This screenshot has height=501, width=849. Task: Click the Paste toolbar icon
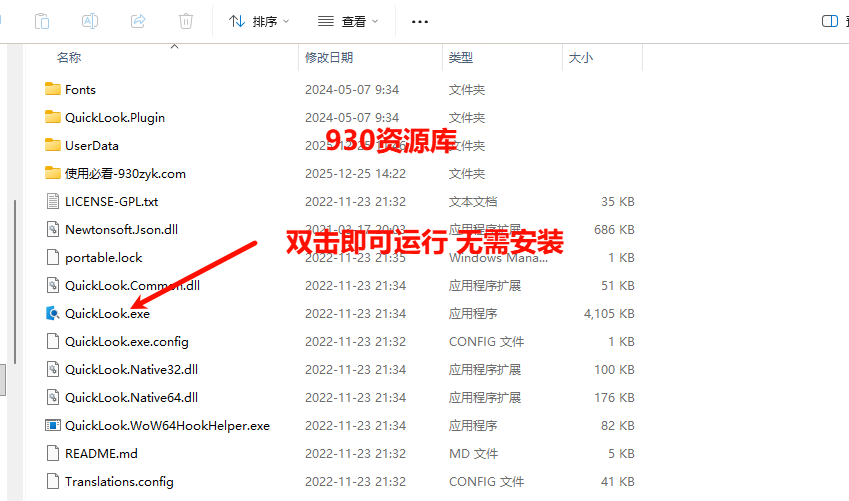42,22
